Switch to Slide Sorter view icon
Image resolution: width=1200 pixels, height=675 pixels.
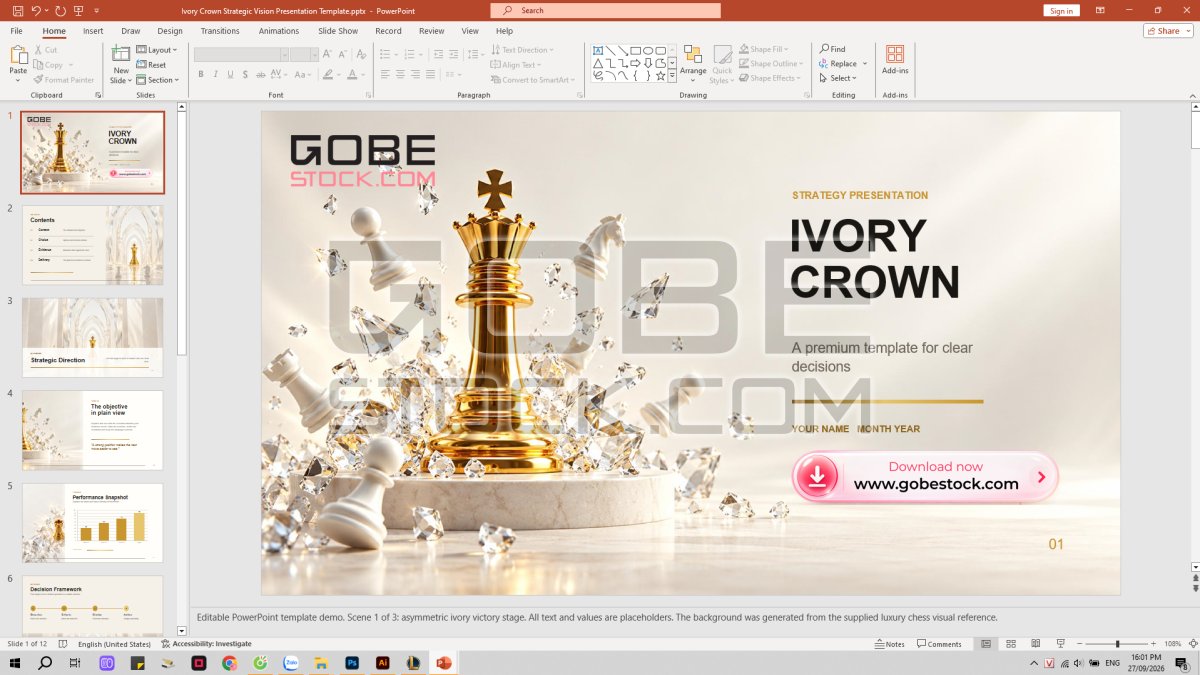(x=1011, y=644)
